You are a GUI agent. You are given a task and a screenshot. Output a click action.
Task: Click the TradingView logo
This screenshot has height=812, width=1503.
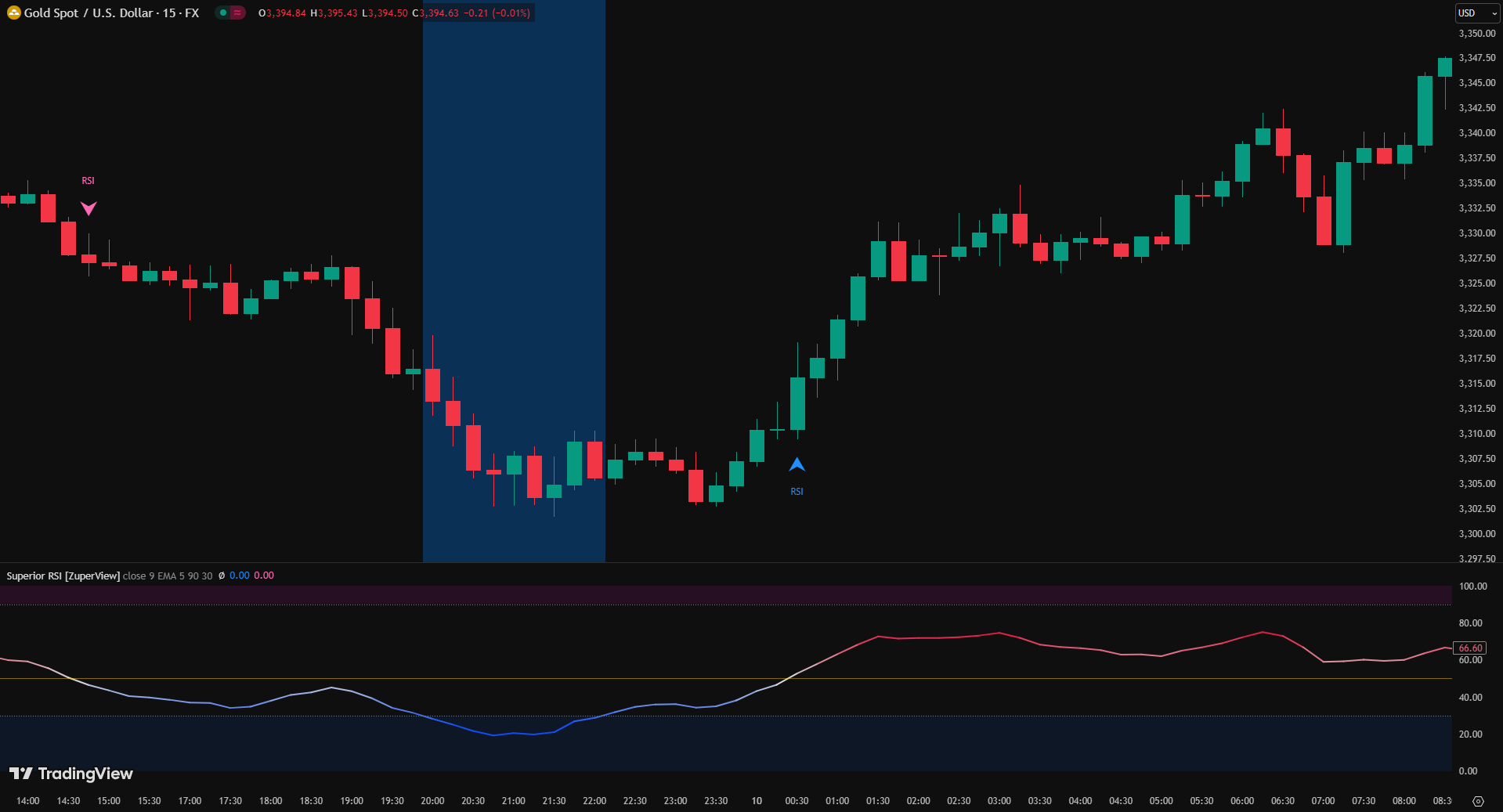point(71,774)
